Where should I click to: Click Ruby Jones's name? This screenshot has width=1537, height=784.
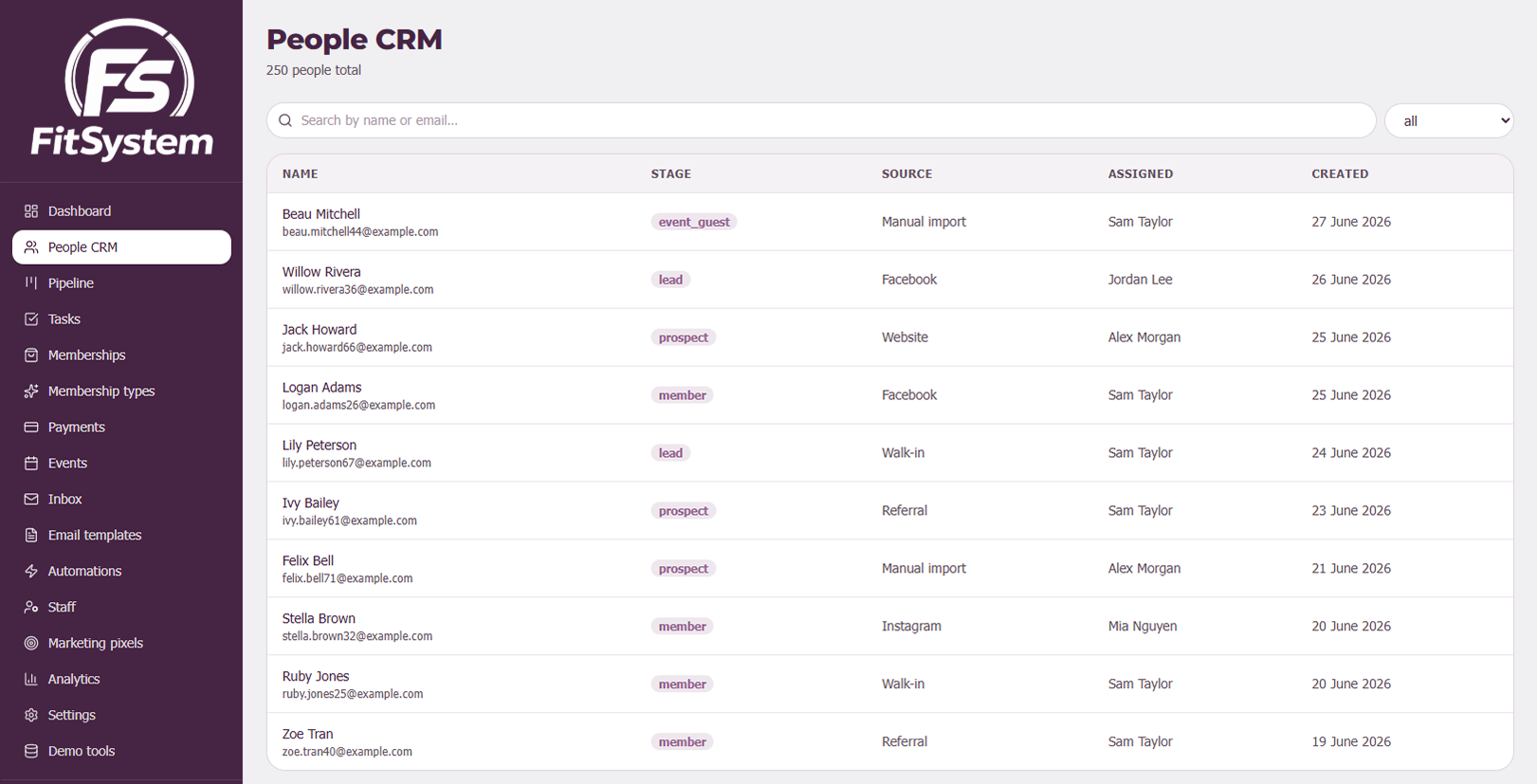tap(316, 676)
